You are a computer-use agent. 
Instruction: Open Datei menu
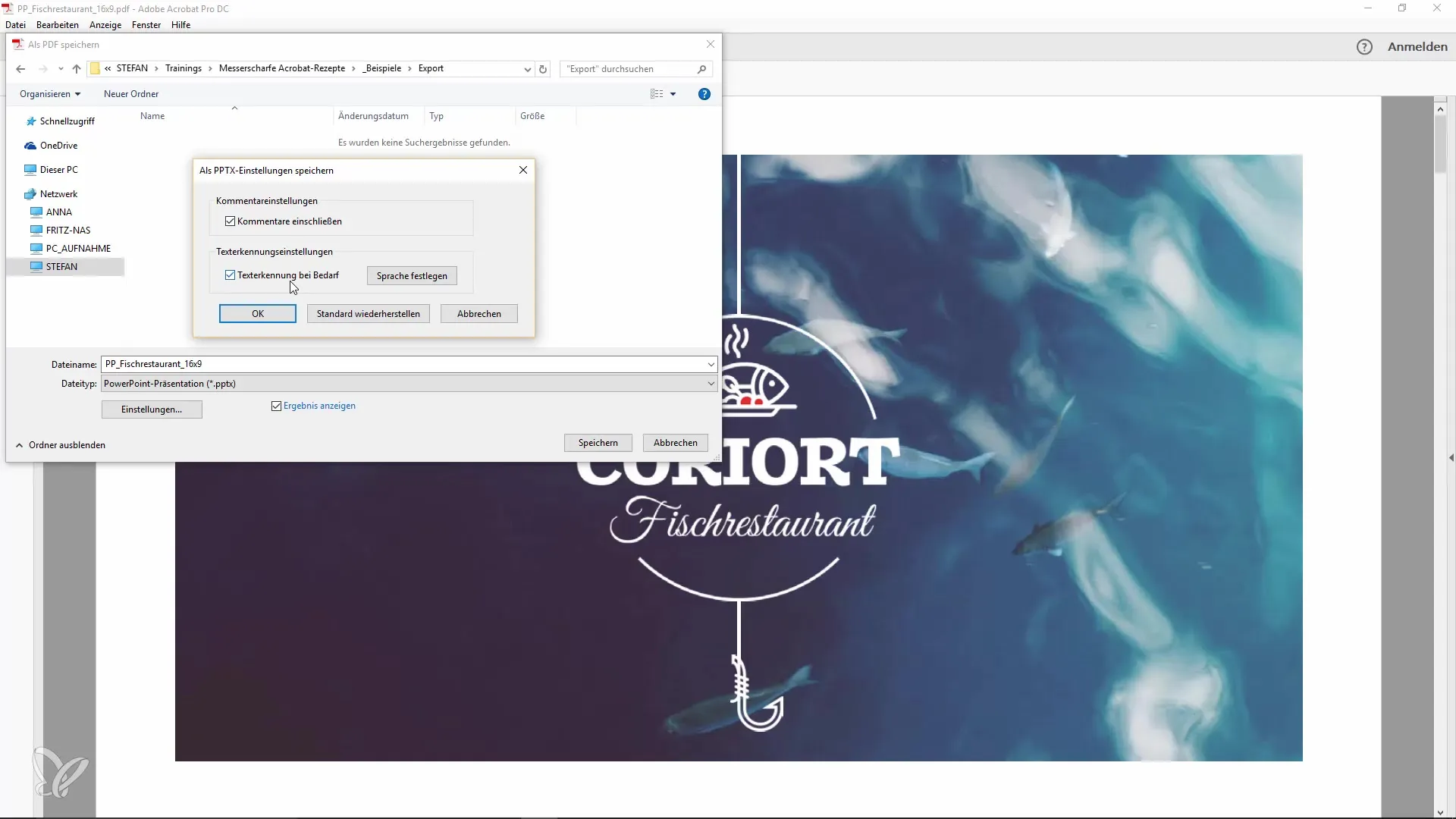(x=15, y=25)
